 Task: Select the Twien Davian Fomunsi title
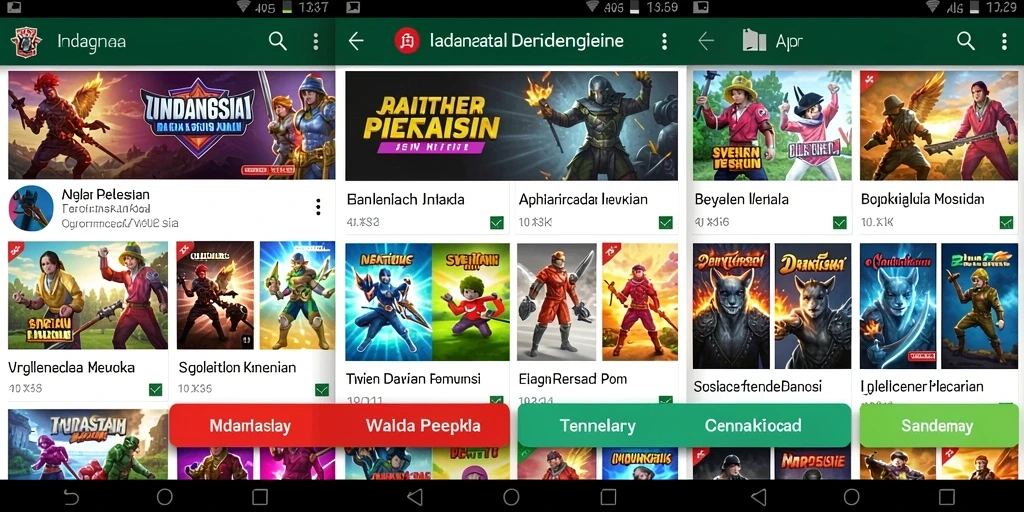click(413, 379)
